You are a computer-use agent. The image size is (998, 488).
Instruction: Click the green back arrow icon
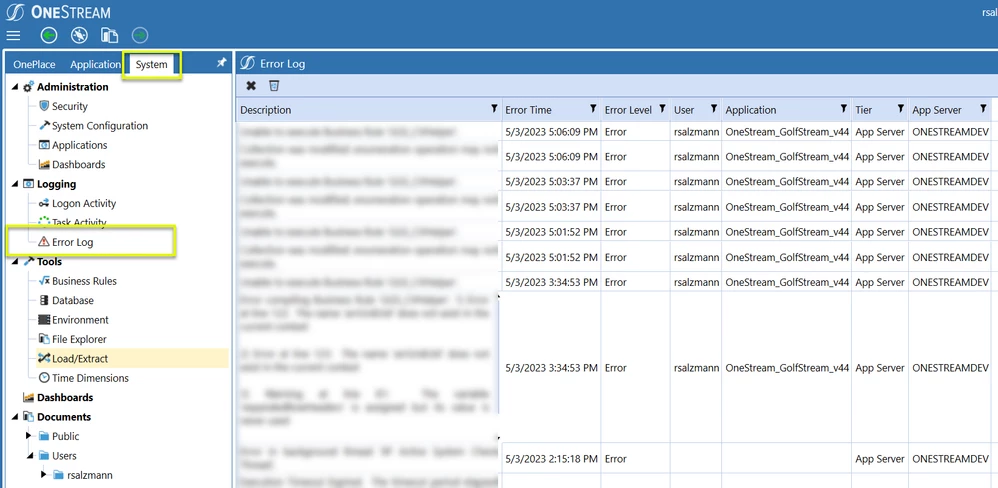[x=49, y=36]
